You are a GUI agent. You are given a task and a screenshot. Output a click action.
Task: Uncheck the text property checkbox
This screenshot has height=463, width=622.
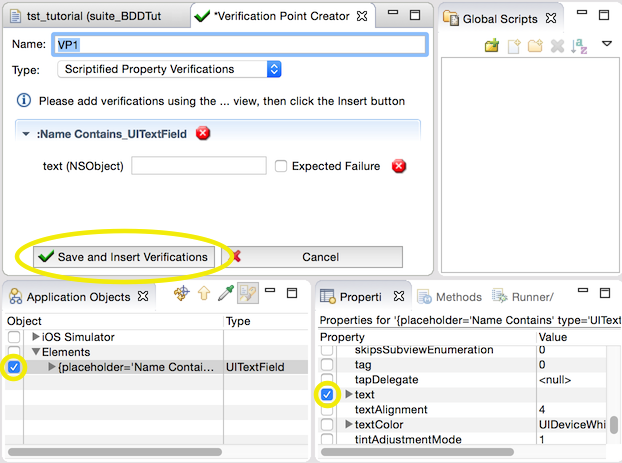pos(327,394)
